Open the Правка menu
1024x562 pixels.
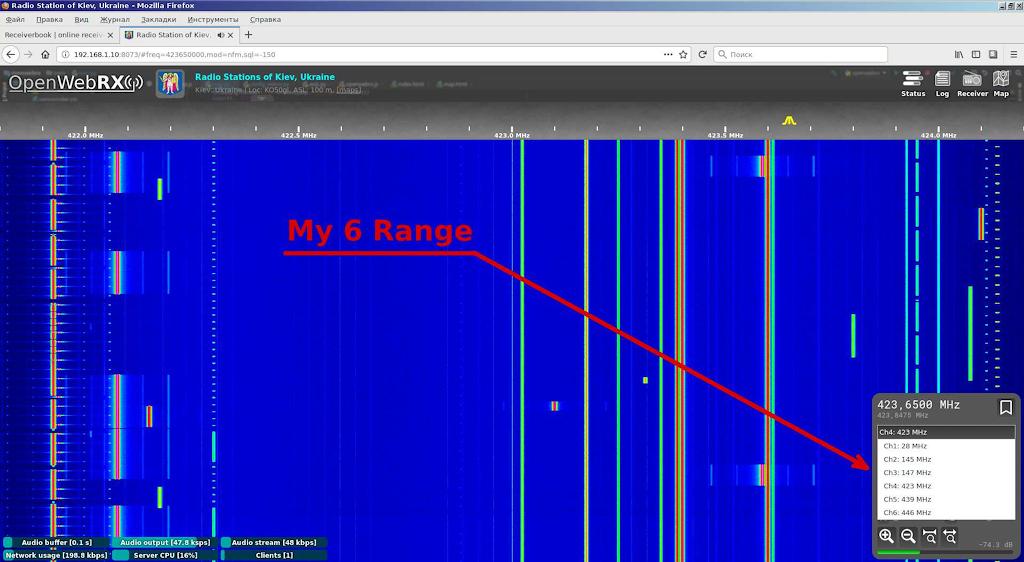[50, 20]
